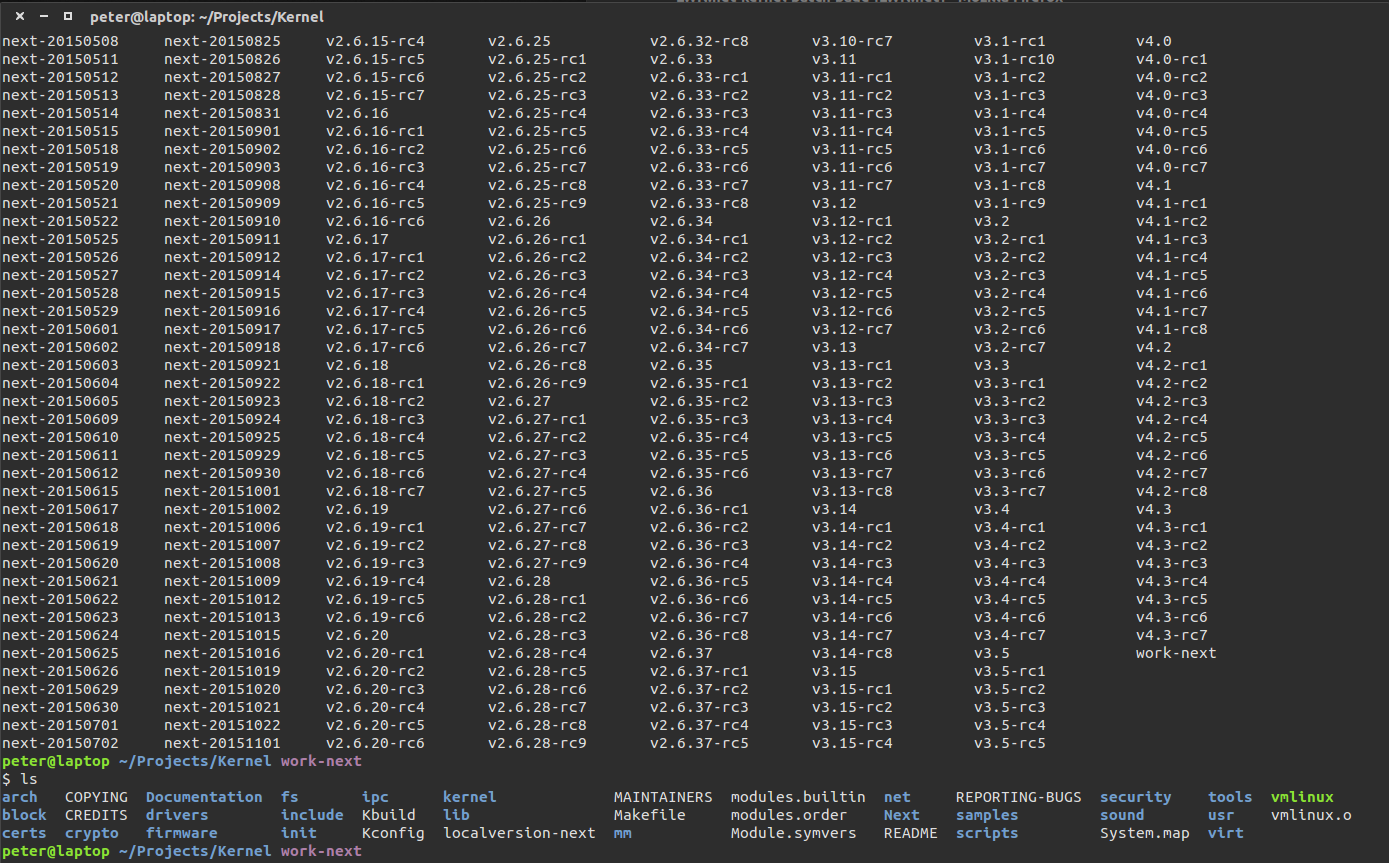Screen dimensions: 1389x863
Task: Click the final prompt line work-next
Action: click(321, 851)
